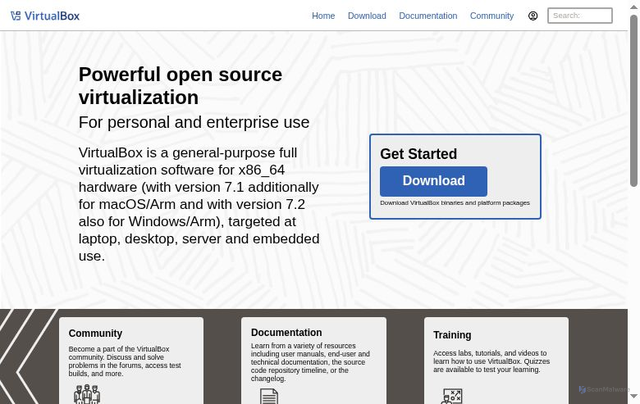Image resolution: width=640 pixels, height=404 pixels.
Task: Click 'Download VirtualBox binaries and platform packages' text
Action: click(x=455, y=203)
